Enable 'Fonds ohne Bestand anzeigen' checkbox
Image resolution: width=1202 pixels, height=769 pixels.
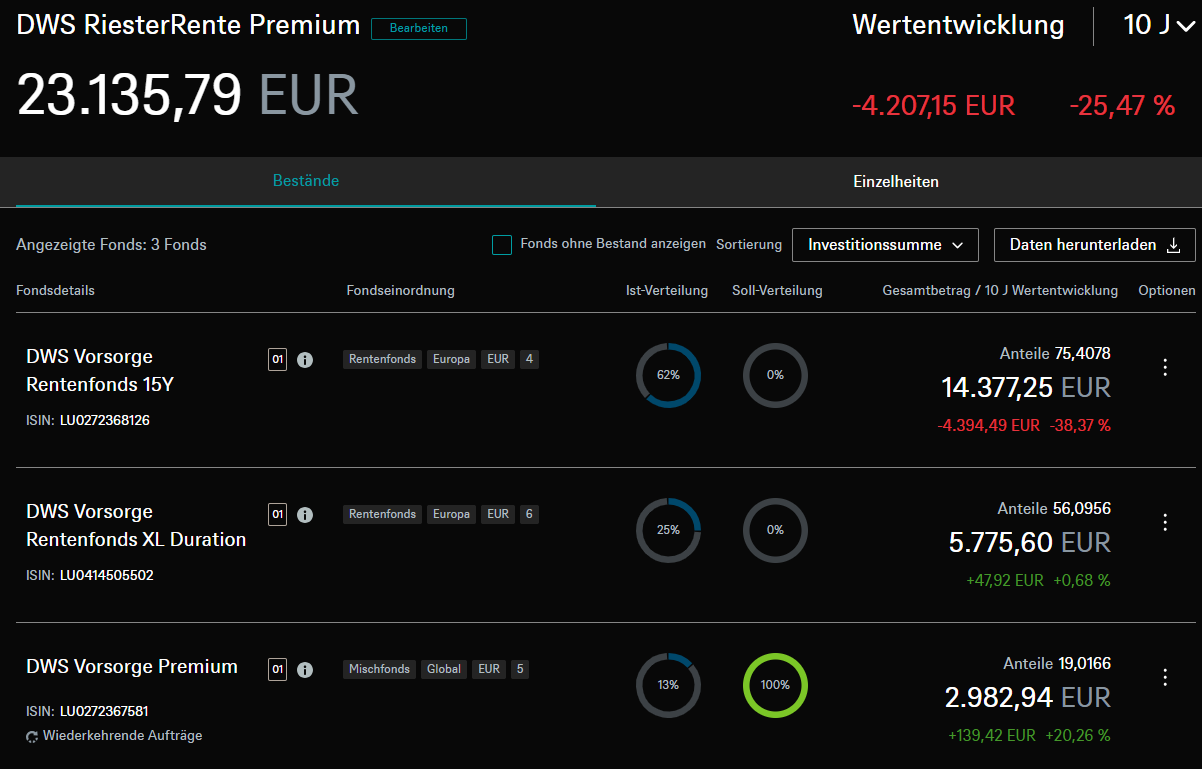502,245
